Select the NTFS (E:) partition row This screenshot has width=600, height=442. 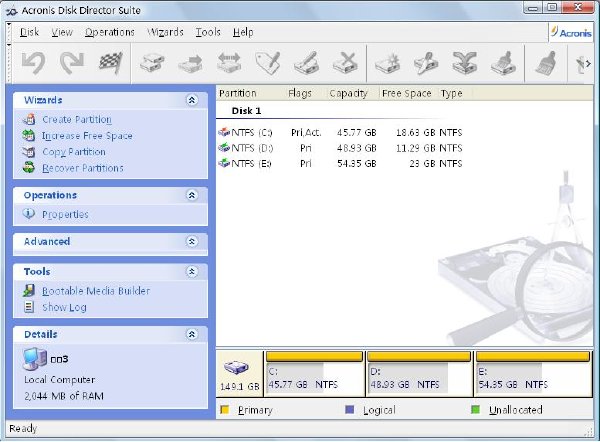340,164
